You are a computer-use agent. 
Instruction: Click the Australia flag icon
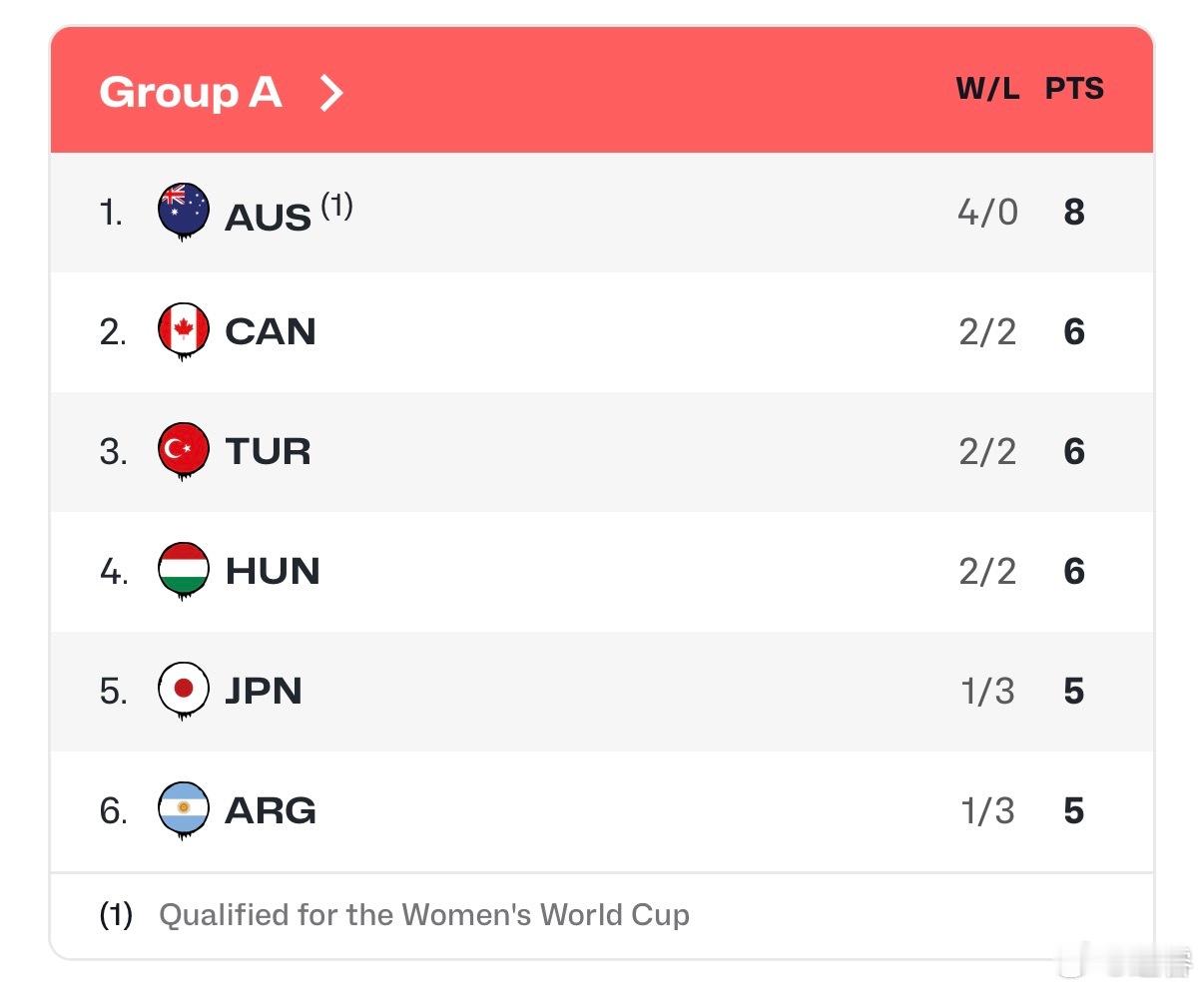184,211
